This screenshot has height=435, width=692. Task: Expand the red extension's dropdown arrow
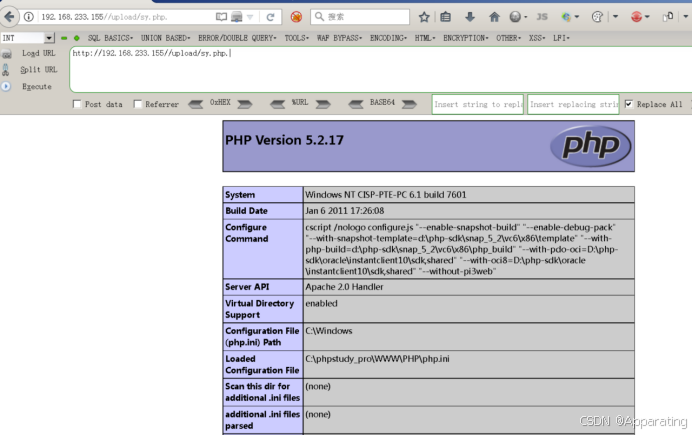pyautogui.click(x=647, y=17)
